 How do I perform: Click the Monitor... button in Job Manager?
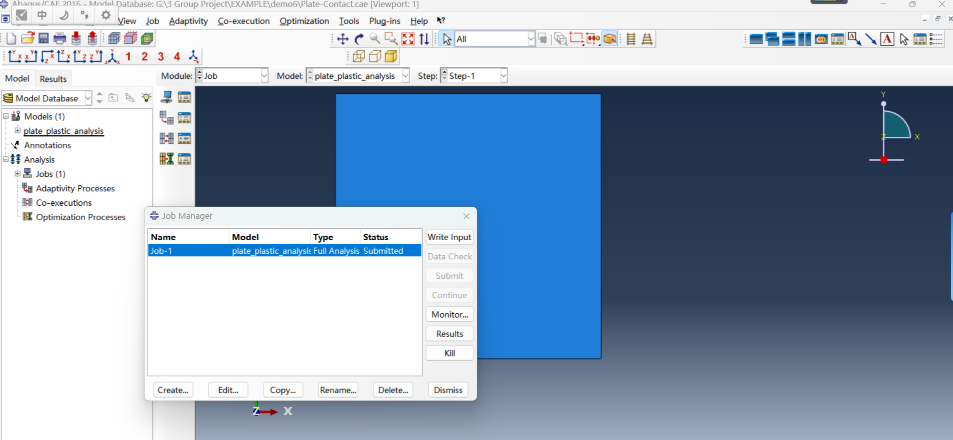[449, 314]
